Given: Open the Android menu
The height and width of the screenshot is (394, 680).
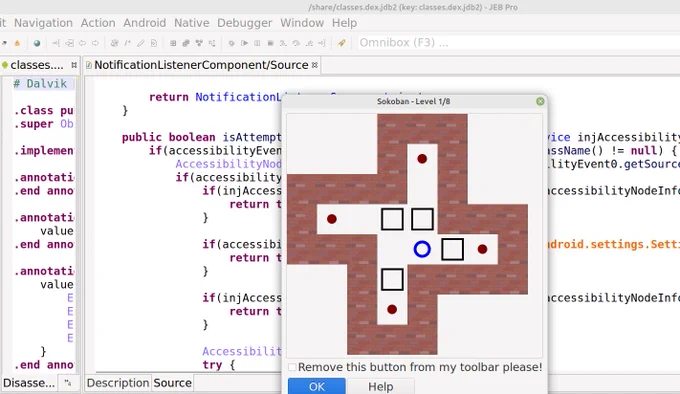Looking at the screenshot, I should tap(144, 23).
